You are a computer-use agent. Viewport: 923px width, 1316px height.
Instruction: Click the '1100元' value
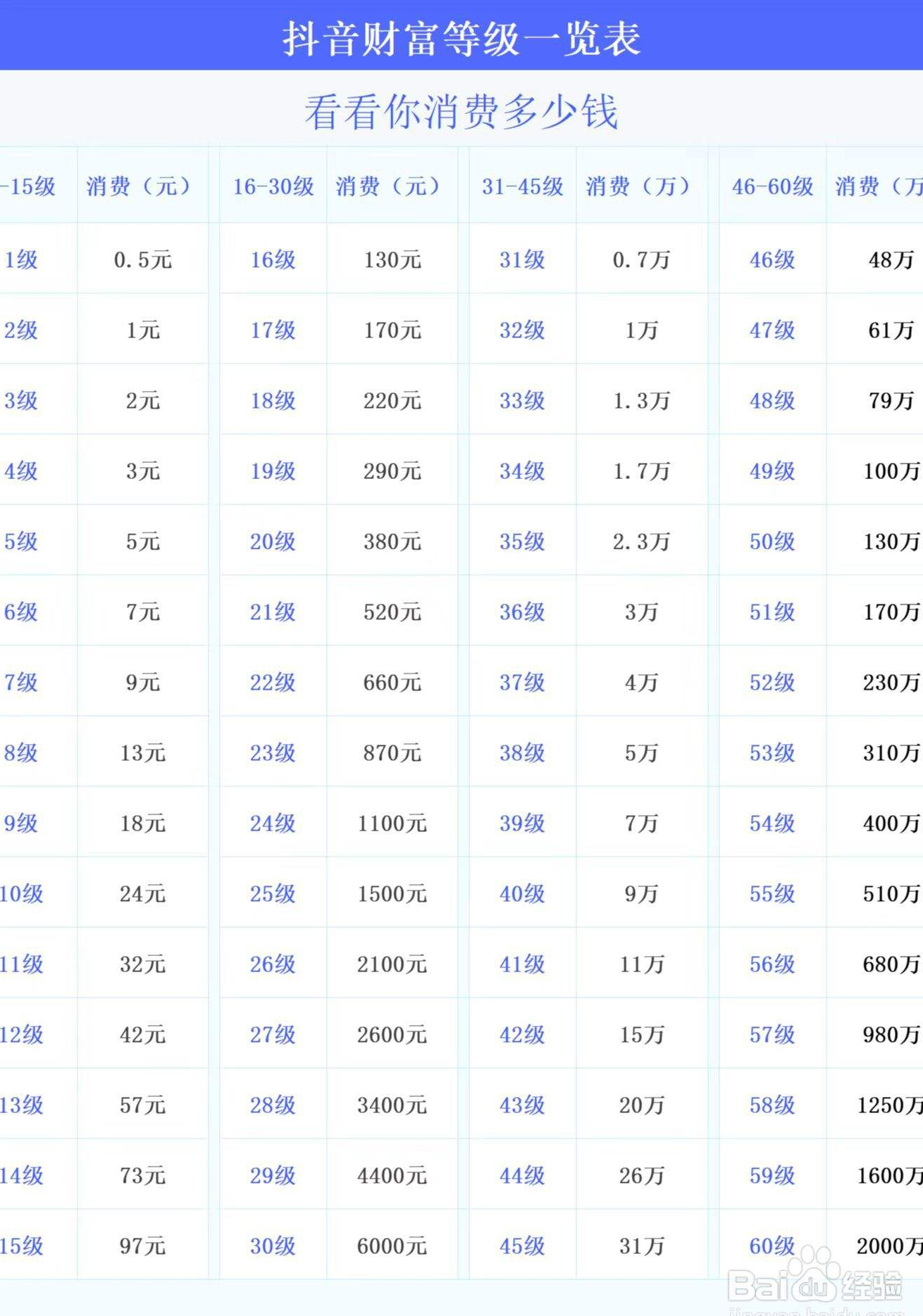(392, 824)
